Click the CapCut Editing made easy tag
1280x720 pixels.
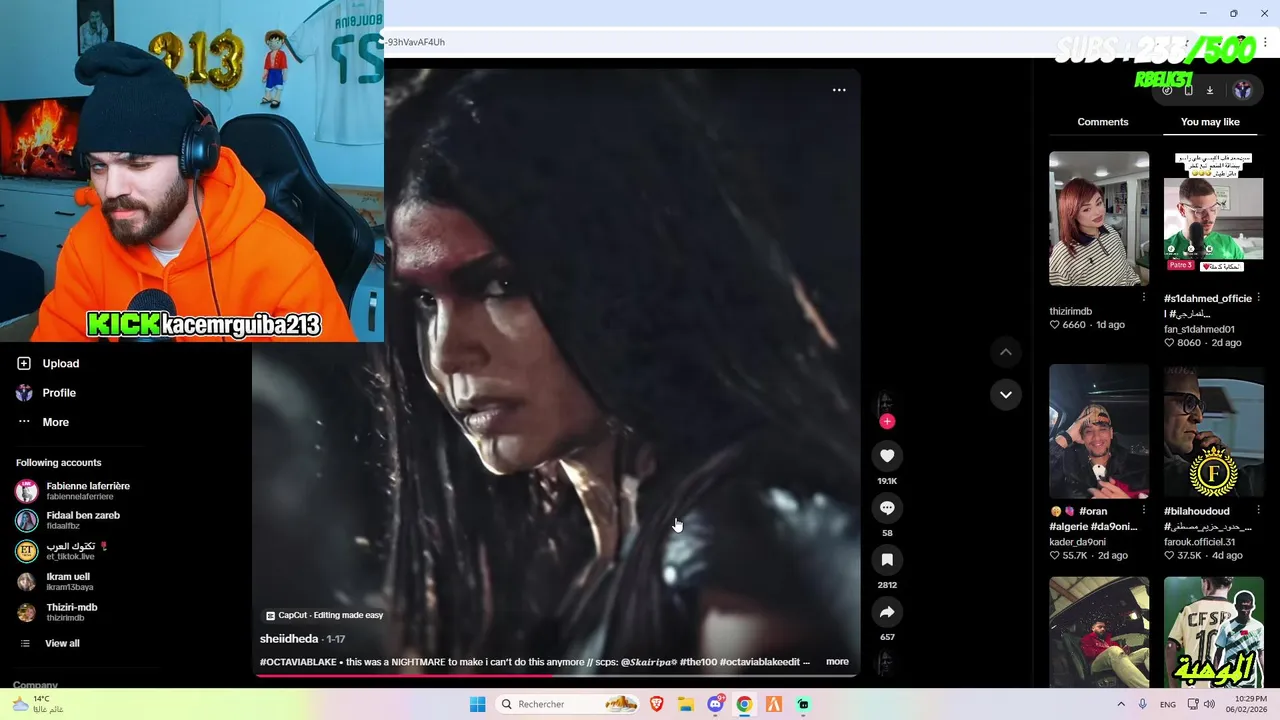[325, 615]
